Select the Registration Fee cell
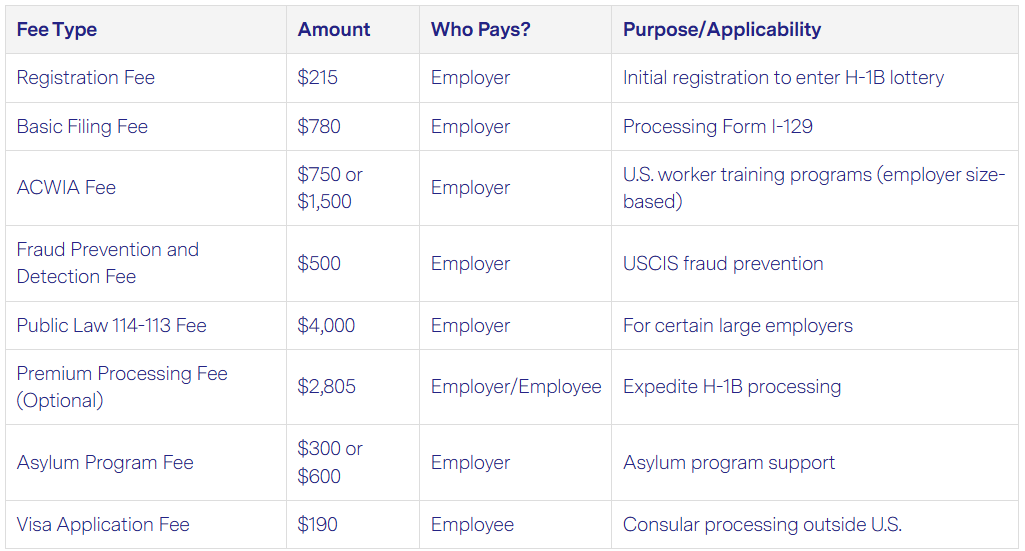 [86, 78]
